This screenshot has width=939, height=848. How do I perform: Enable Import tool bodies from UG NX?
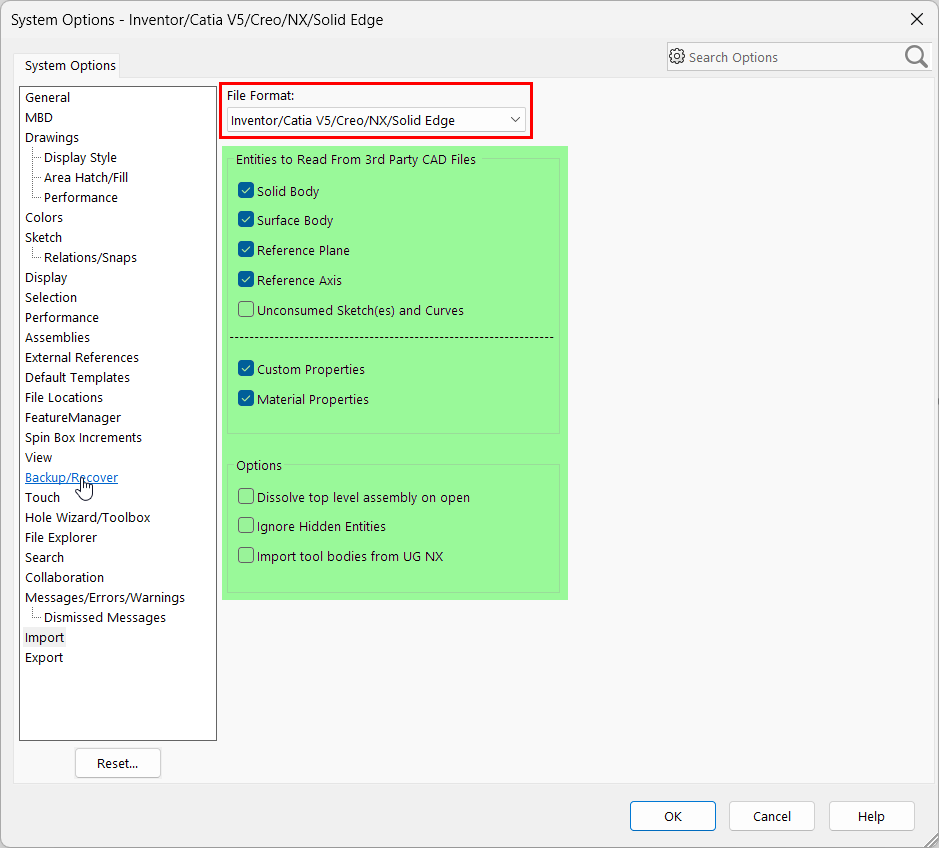click(246, 556)
